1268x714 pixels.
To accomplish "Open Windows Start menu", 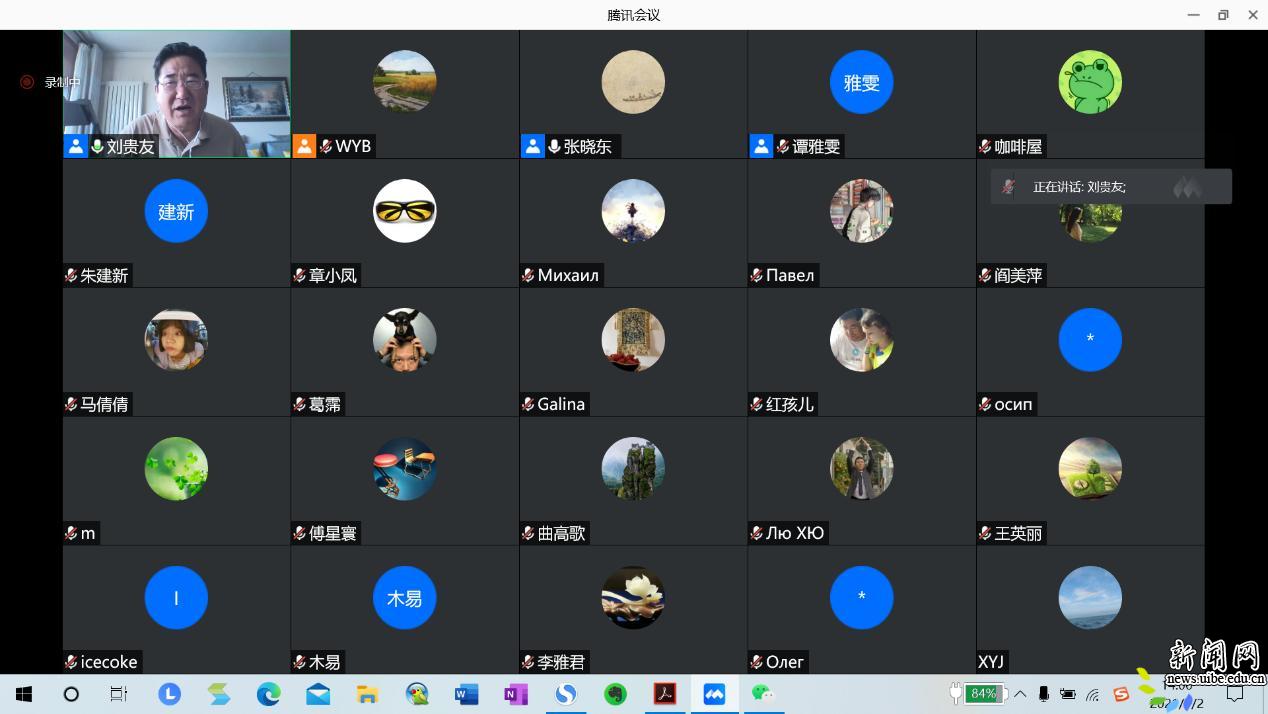I will point(23,693).
